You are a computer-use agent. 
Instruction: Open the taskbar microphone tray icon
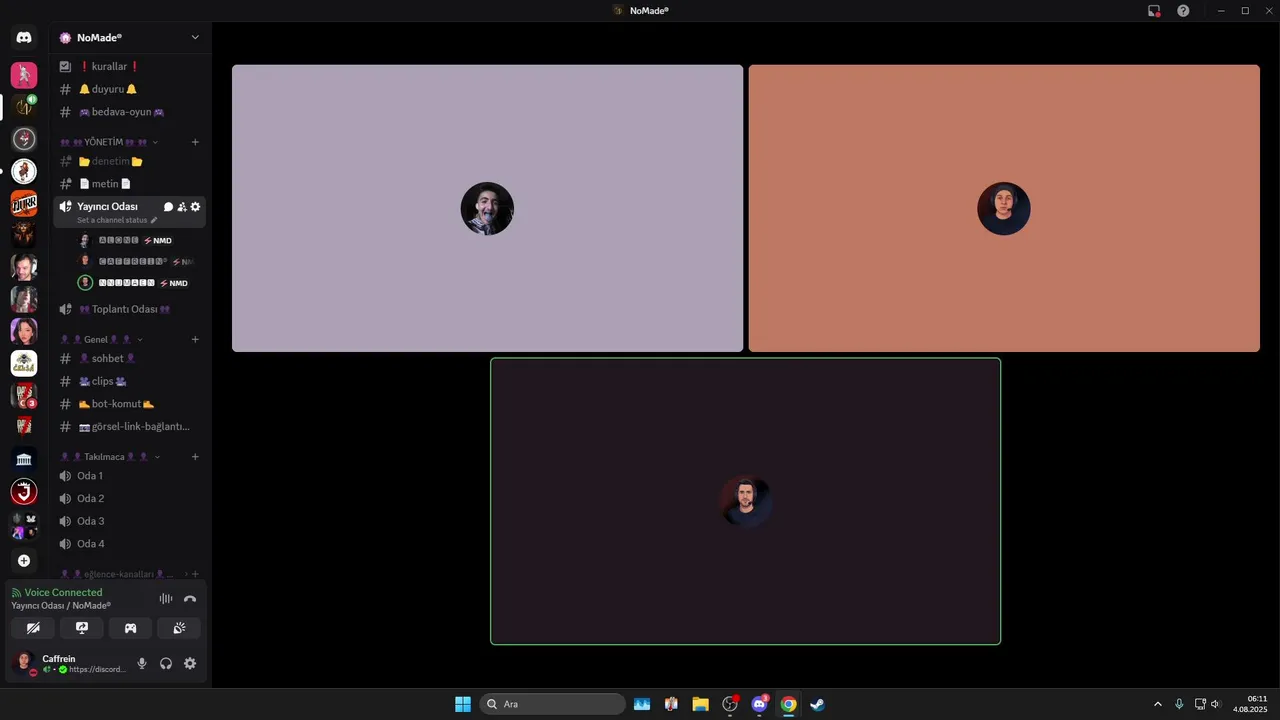(1179, 704)
